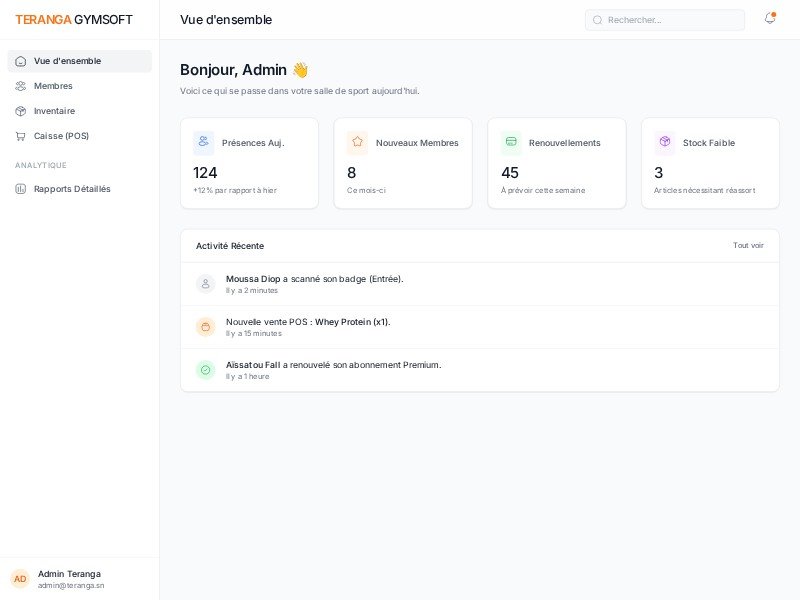
Task: Click the Tout voir link
Action: (x=748, y=246)
